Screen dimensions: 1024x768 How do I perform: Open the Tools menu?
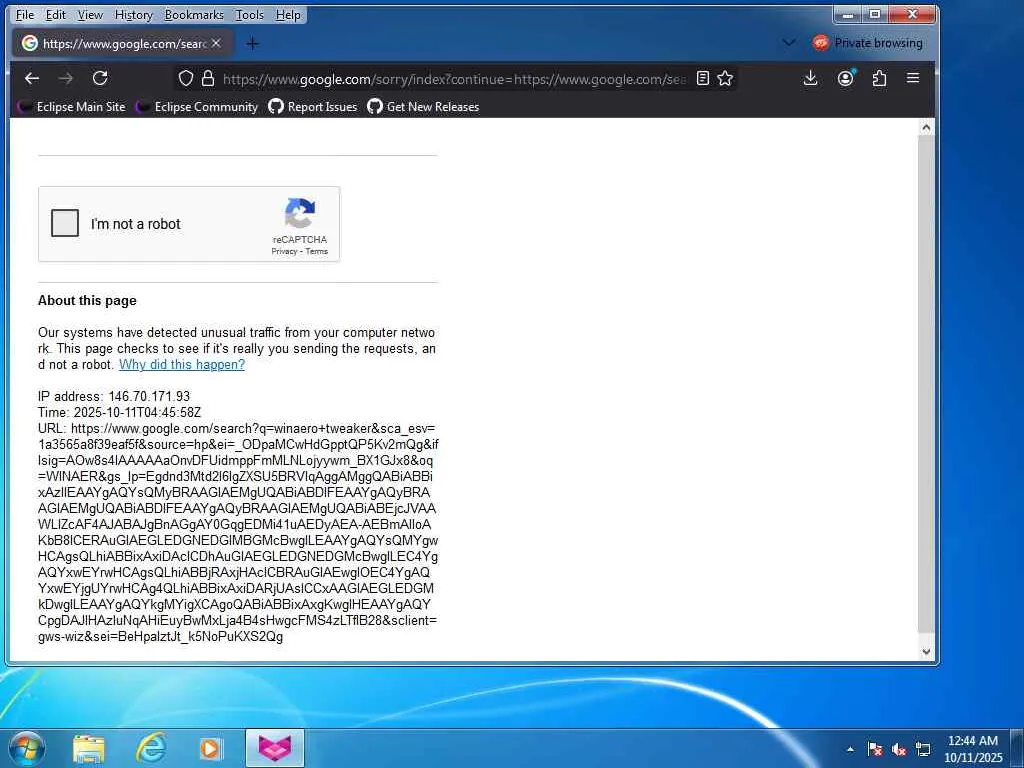tap(249, 14)
